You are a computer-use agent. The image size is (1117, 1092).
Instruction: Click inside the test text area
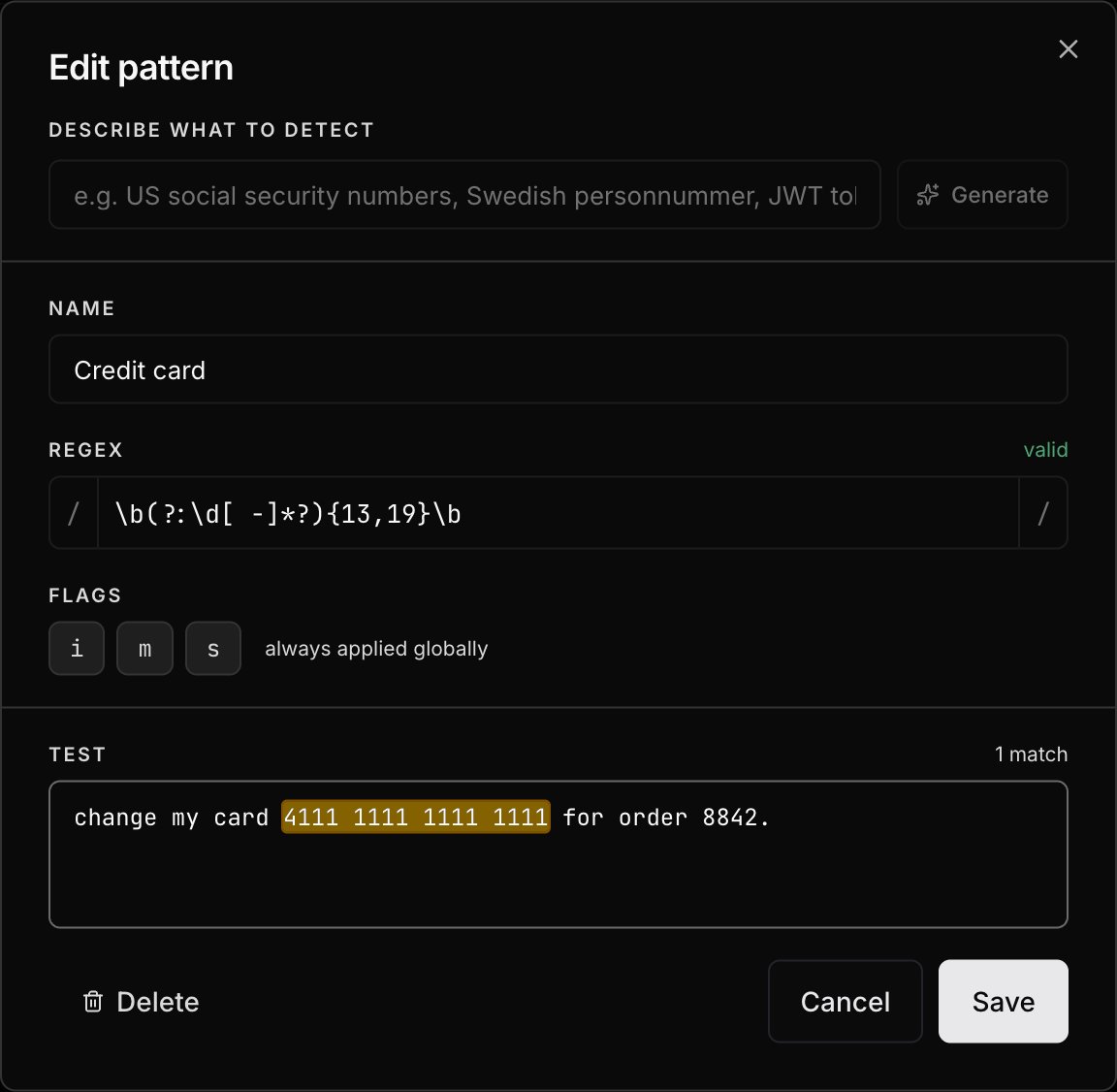pyautogui.click(x=558, y=854)
